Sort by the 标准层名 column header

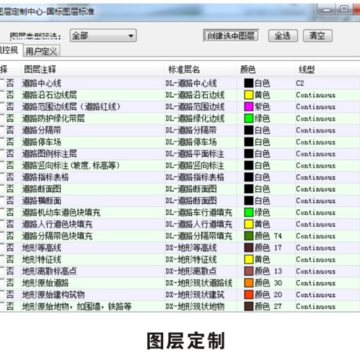[x=184, y=70]
